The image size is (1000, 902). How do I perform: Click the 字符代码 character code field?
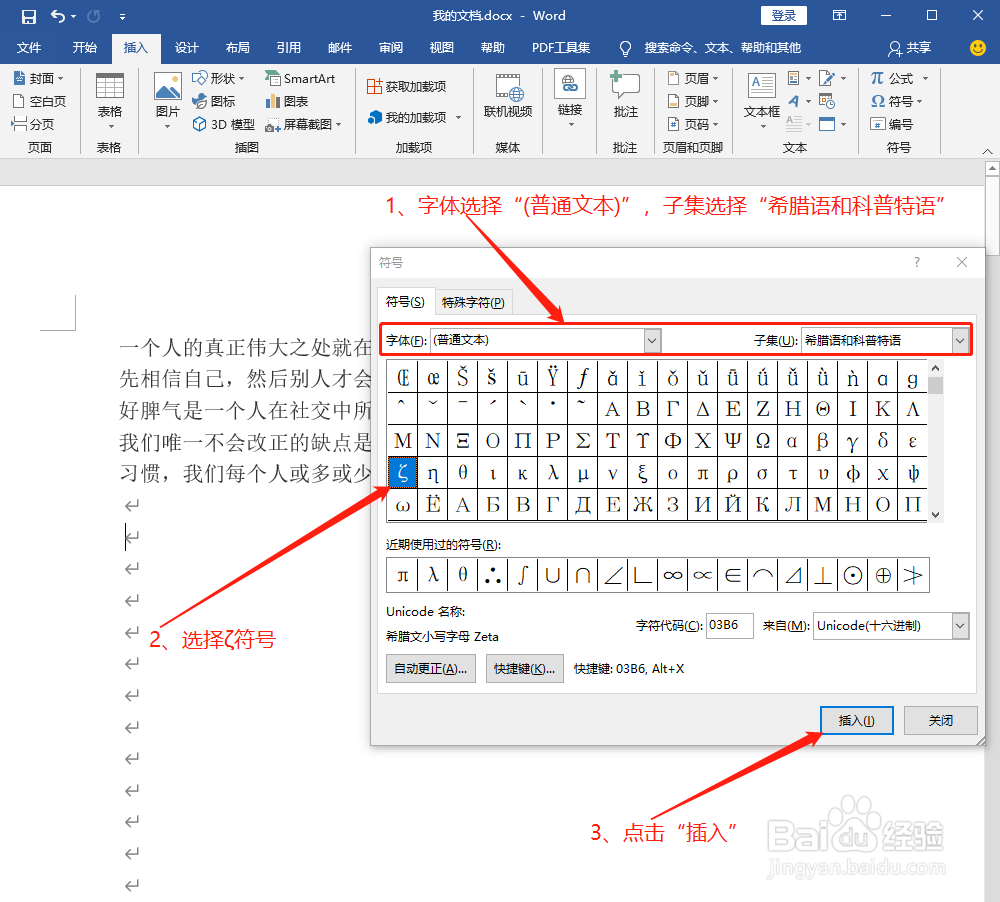click(730, 626)
